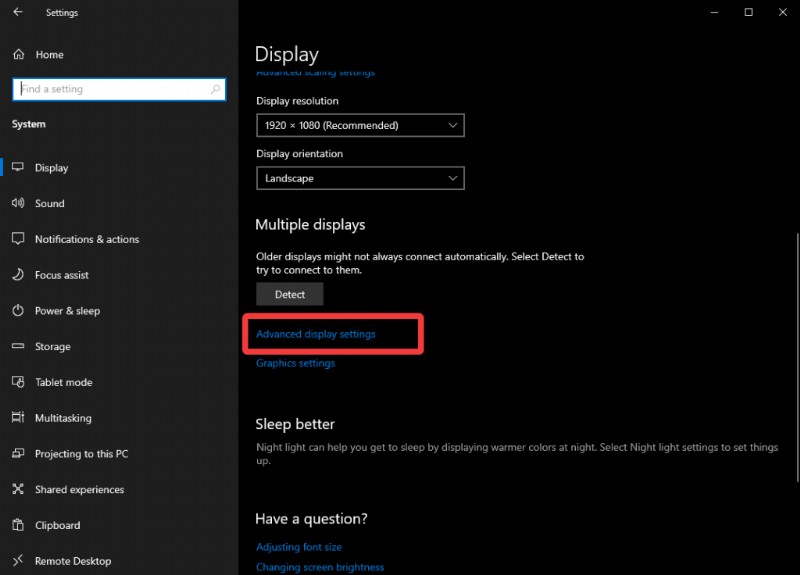Open Graphics settings link
This screenshot has width=800, height=575.
(295, 363)
